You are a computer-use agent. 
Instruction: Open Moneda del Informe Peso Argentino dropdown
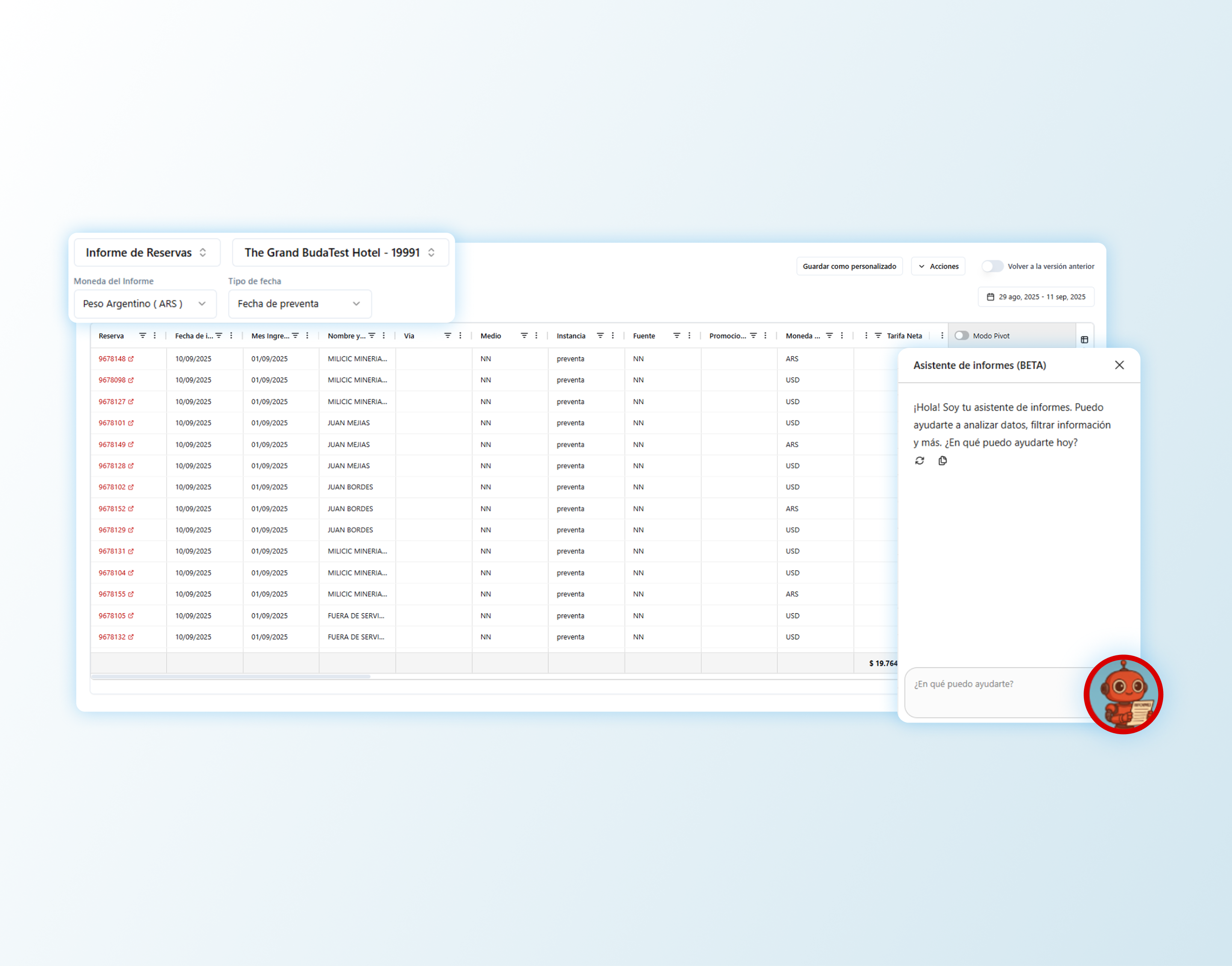tap(145, 304)
